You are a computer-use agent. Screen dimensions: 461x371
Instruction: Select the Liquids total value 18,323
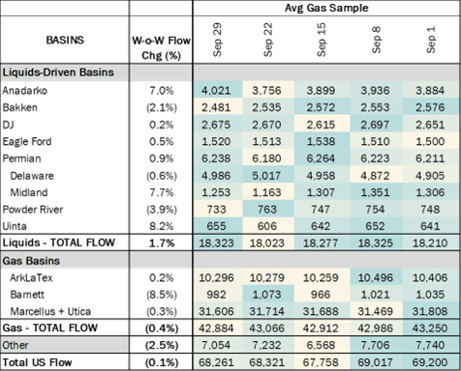click(216, 243)
